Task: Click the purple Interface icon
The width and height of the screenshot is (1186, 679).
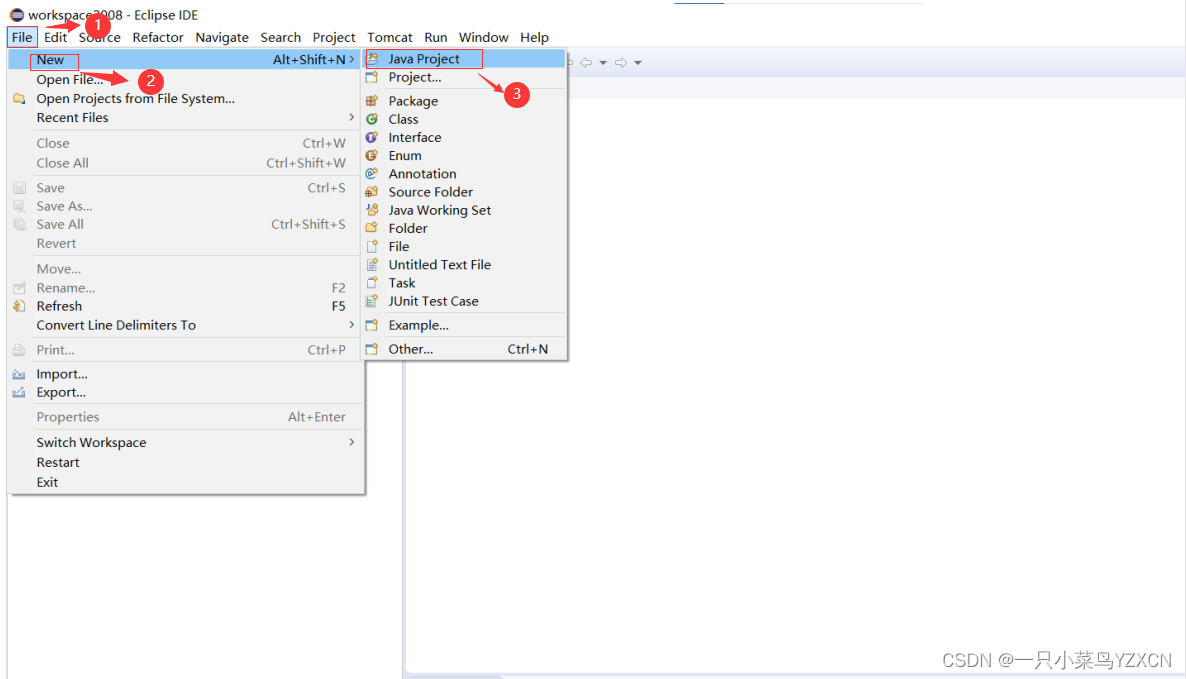Action: (372, 137)
